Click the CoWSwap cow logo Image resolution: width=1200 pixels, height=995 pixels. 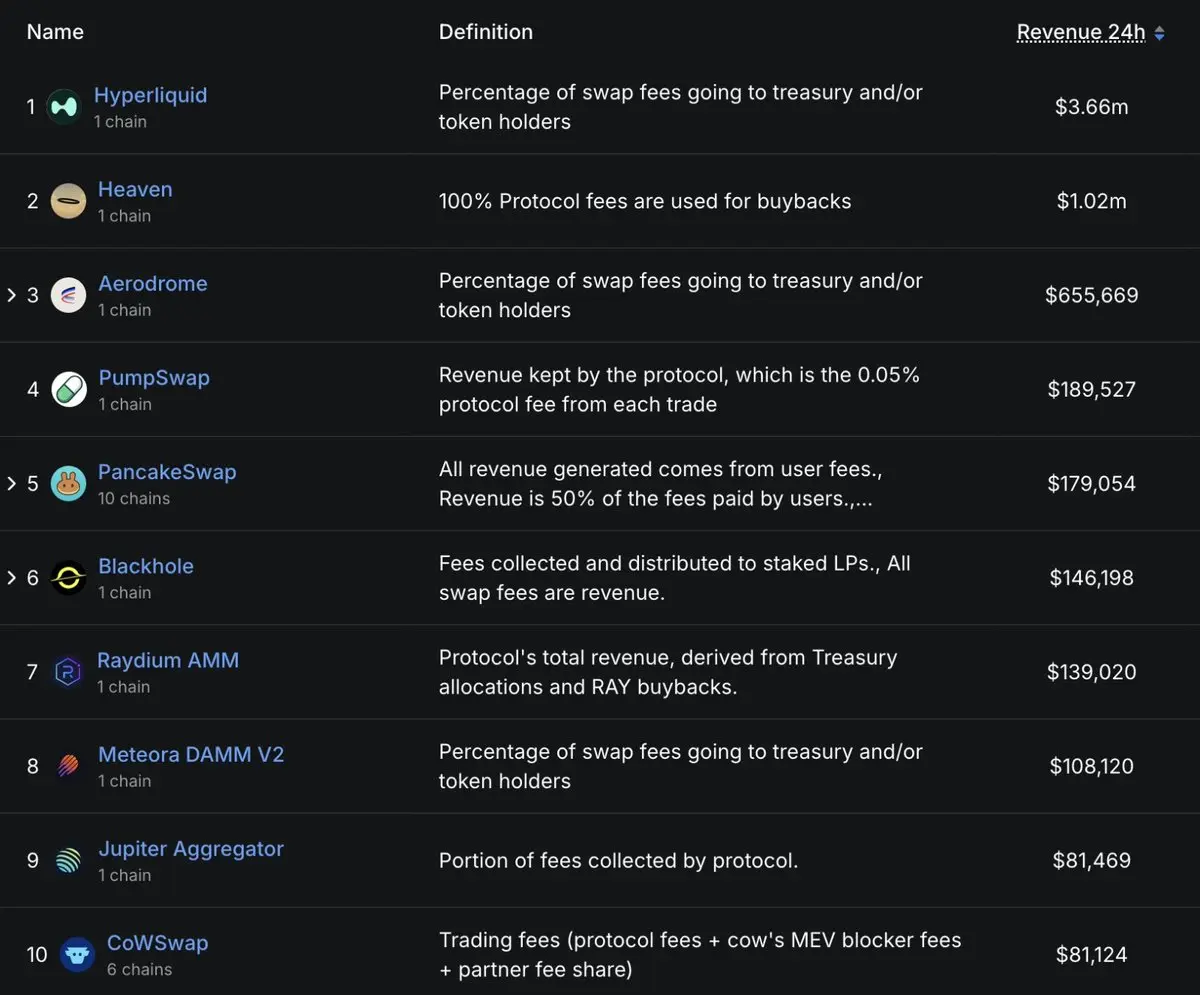point(77,955)
